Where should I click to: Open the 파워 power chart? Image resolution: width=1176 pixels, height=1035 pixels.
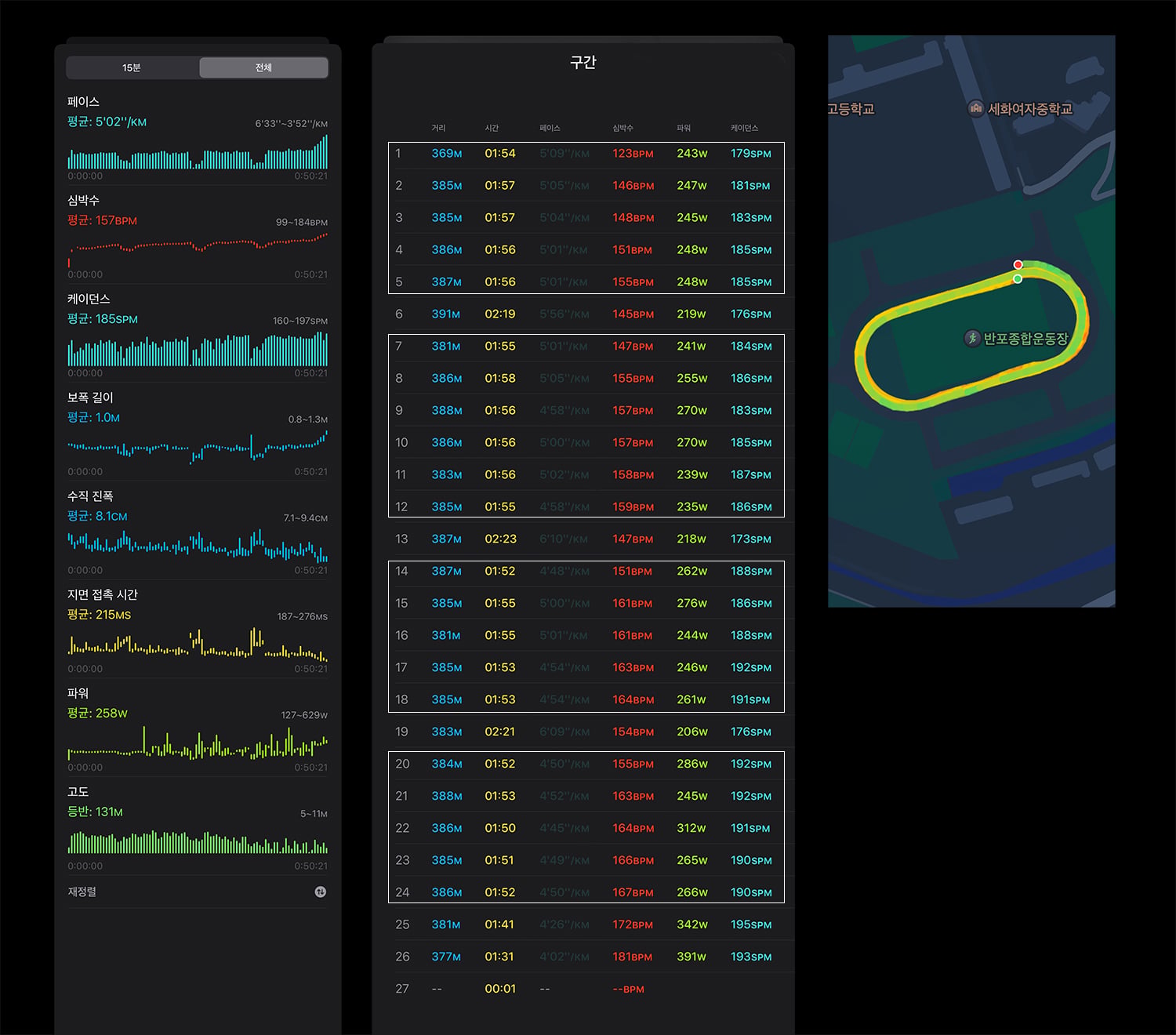pyautogui.click(x=198, y=729)
